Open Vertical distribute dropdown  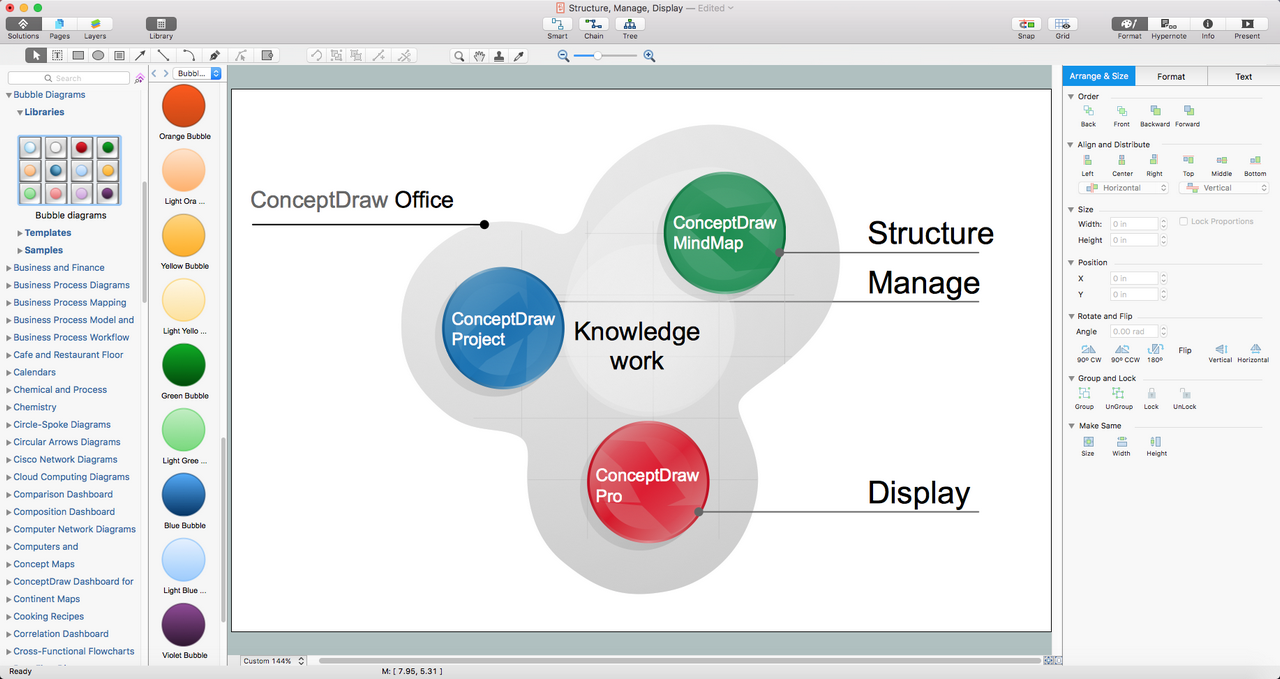(1224, 188)
